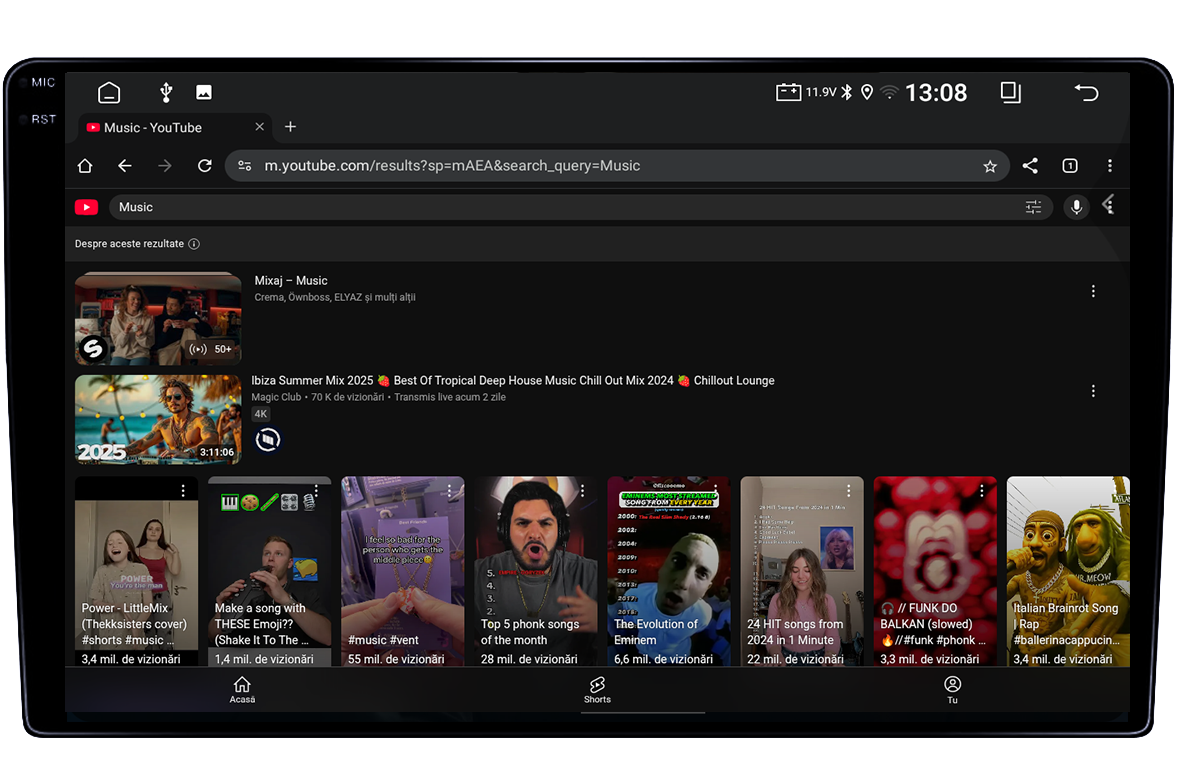Switch to the Shorts tab
This screenshot has height=768, width=1179.
(597, 689)
